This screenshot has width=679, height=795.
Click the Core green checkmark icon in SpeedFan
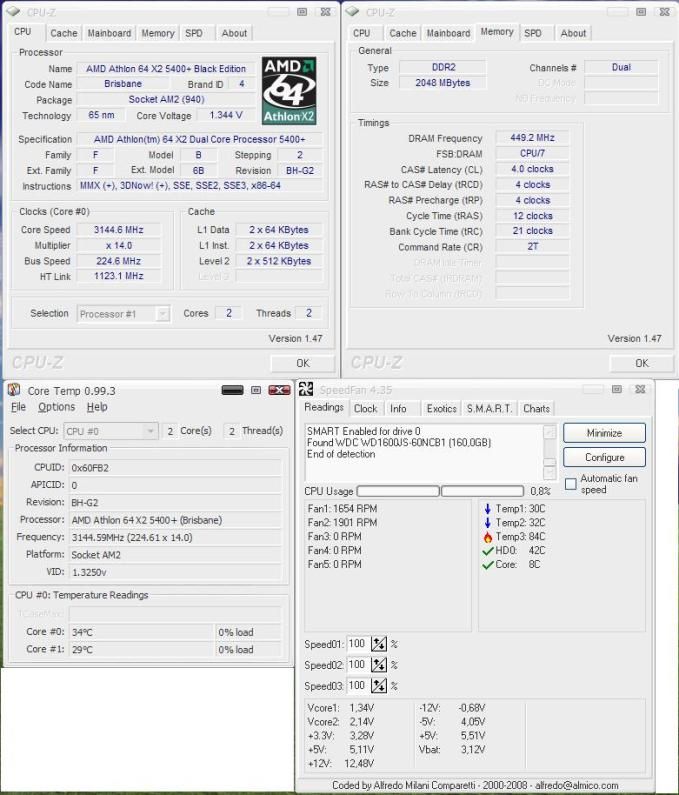point(488,565)
